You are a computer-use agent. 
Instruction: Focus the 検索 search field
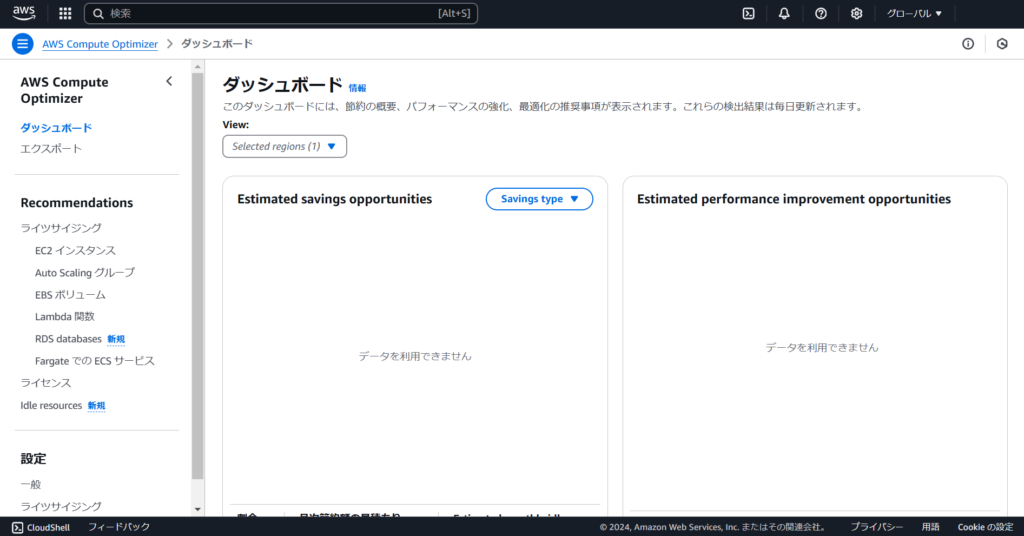(281, 13)
